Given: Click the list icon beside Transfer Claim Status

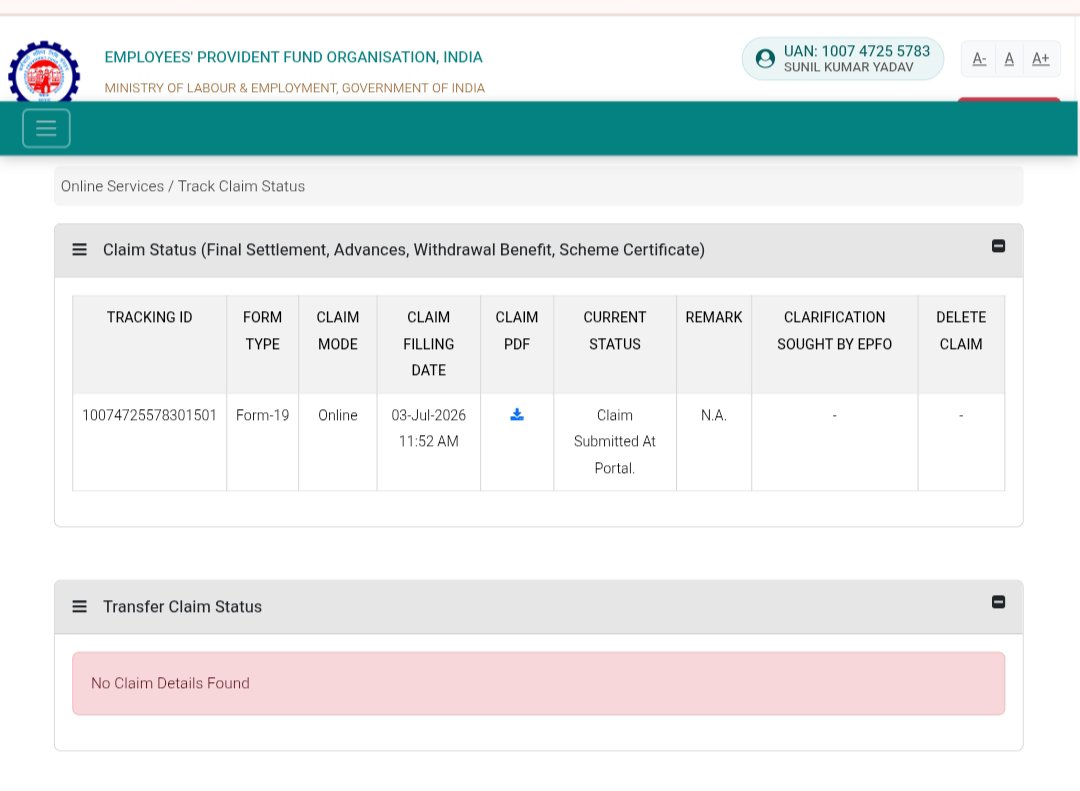Looking at the screenshot, I should click(80, 606).
